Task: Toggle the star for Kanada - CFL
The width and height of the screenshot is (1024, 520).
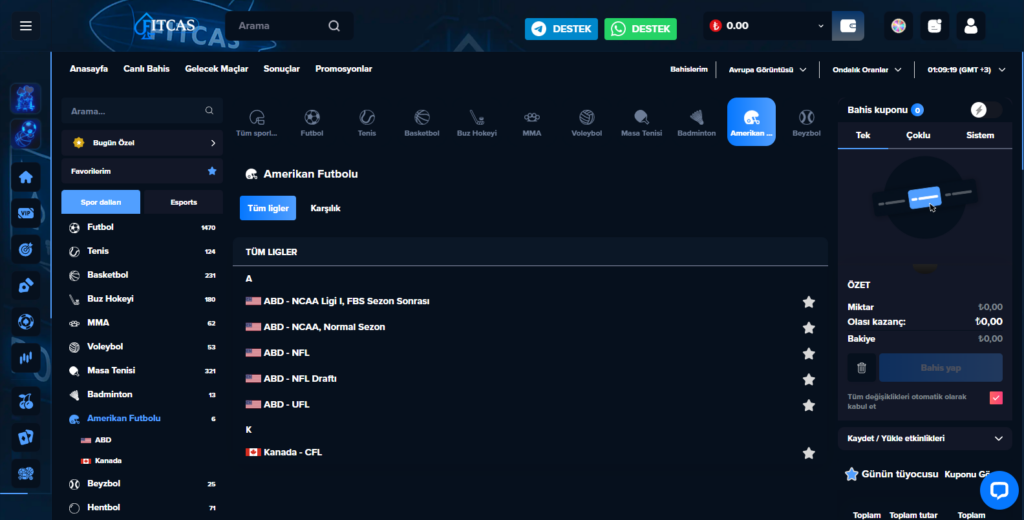Action: click(808, 453)
